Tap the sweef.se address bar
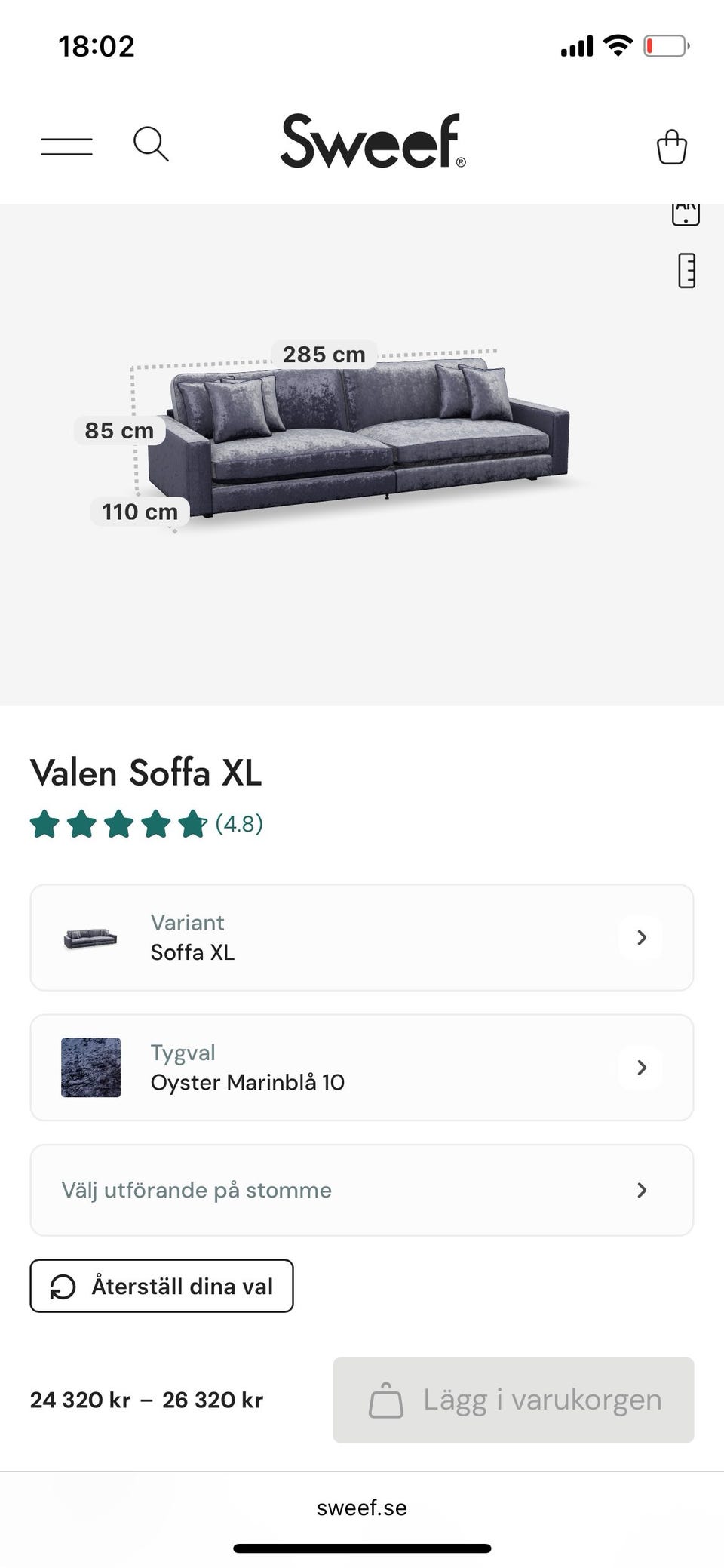Image resolution: width=724 pixels, height=1568 pixels. pyautogui.click(x=362, y=1508)
